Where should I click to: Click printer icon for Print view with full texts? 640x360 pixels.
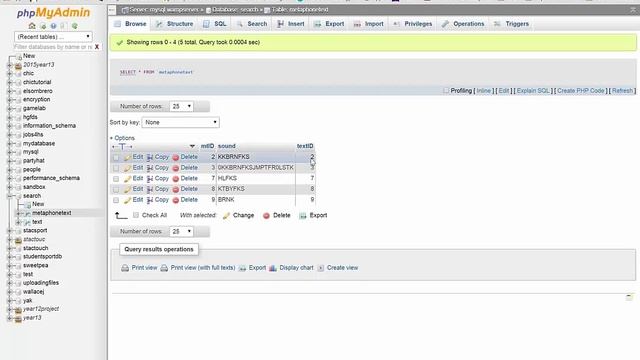[x=164, y=268]
